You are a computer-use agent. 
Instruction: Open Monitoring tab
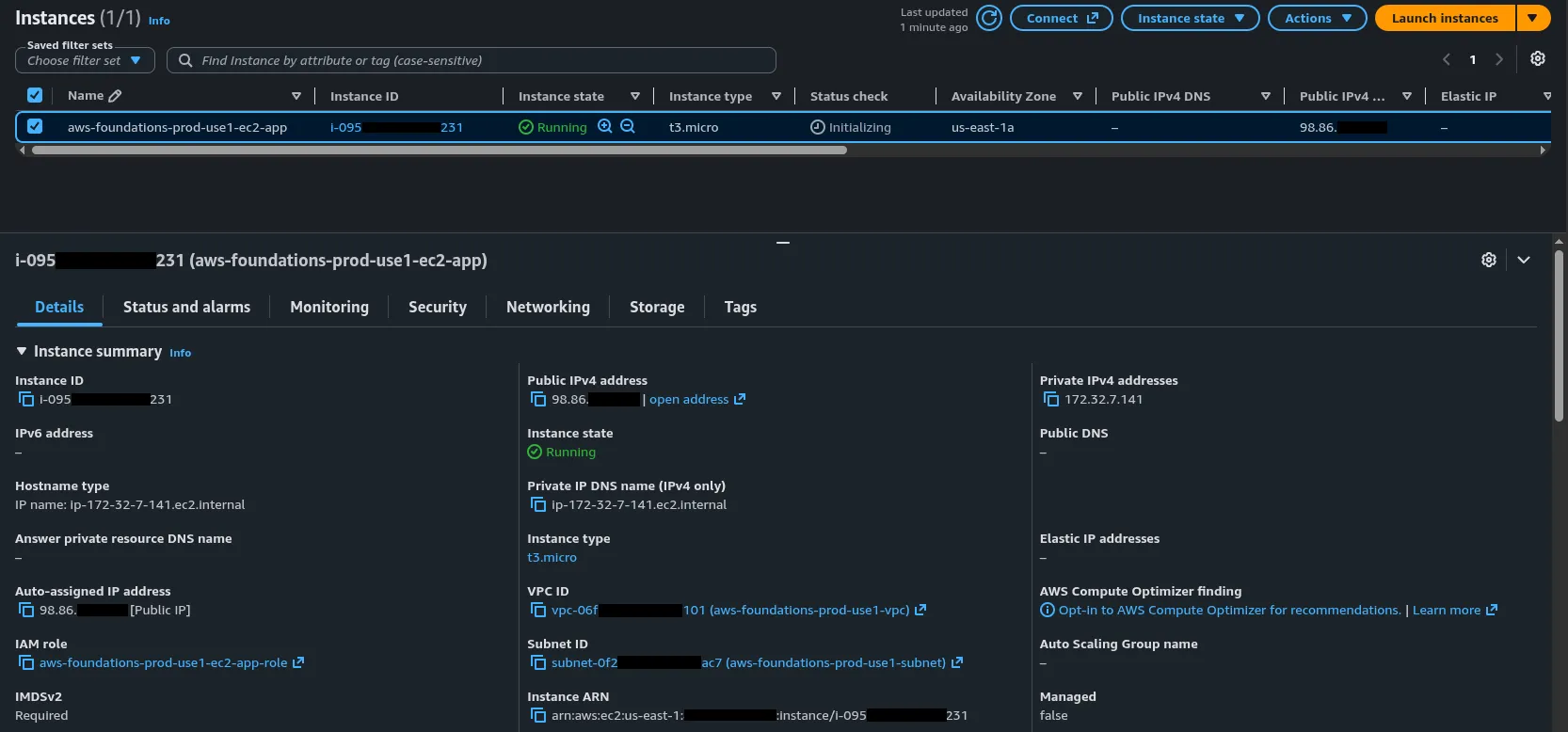tap(329, 307)
